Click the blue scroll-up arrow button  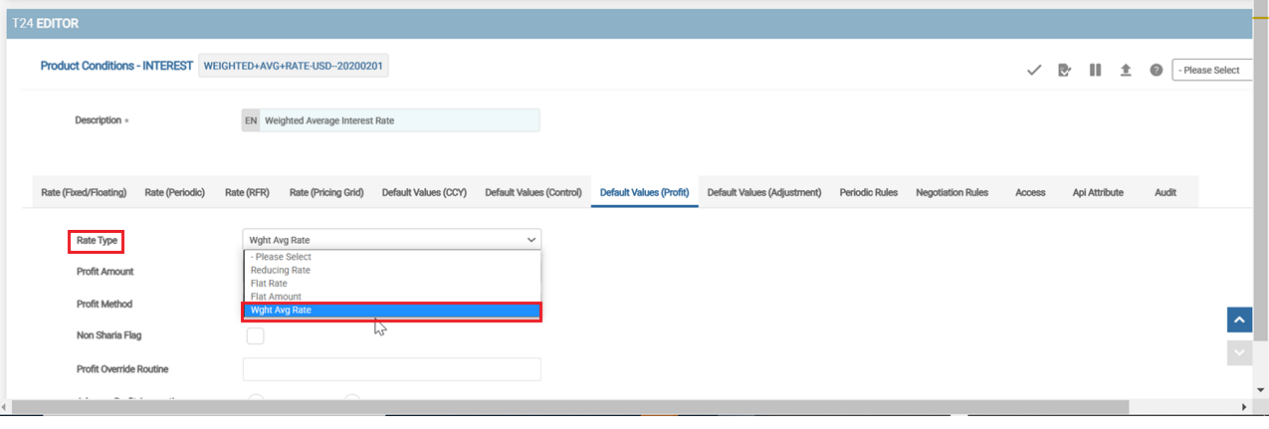coord(1239,320)
